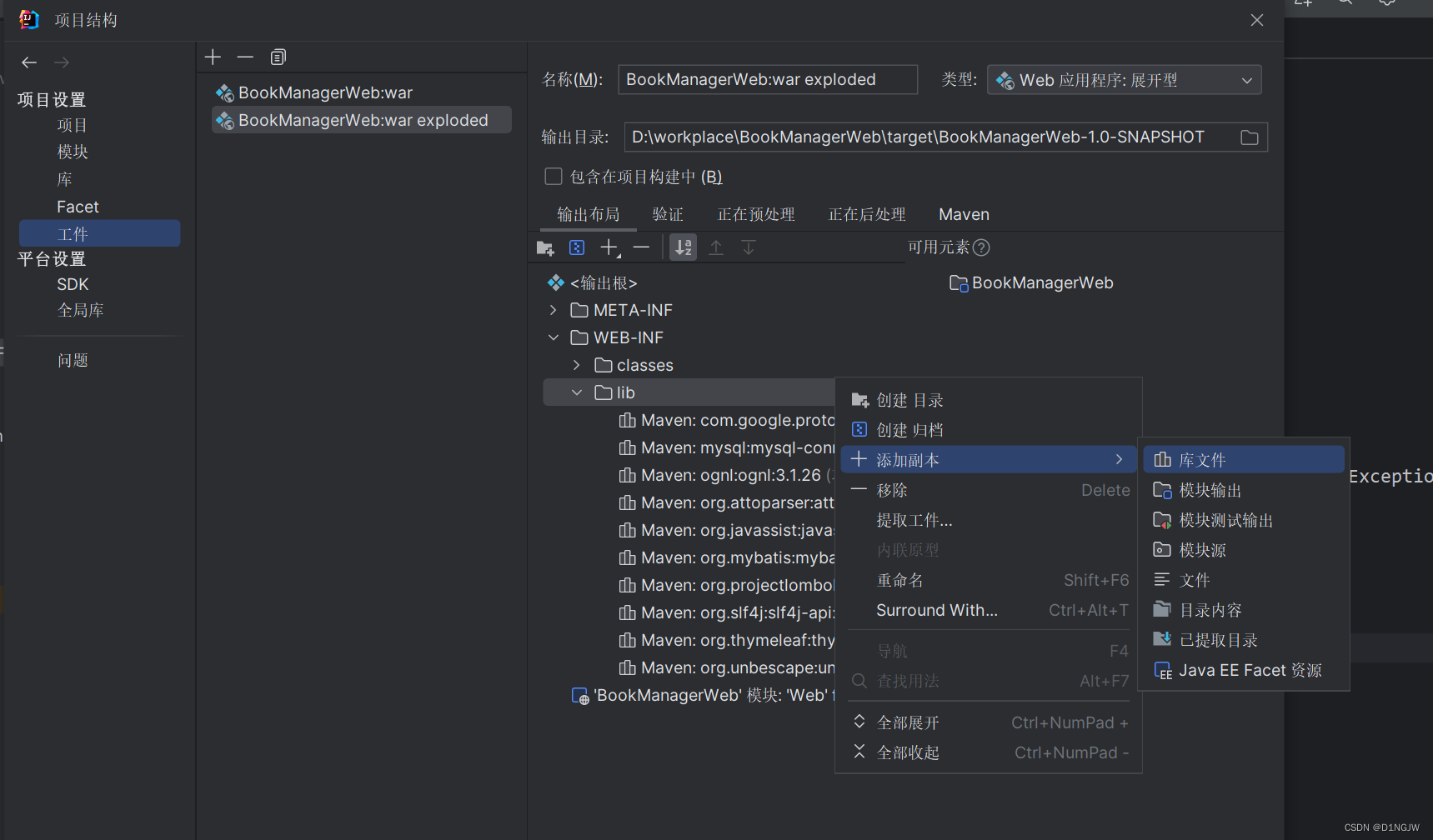Add copy plus icon in layout toolbar
The image size is (1433, 840).
coord(609,247)
